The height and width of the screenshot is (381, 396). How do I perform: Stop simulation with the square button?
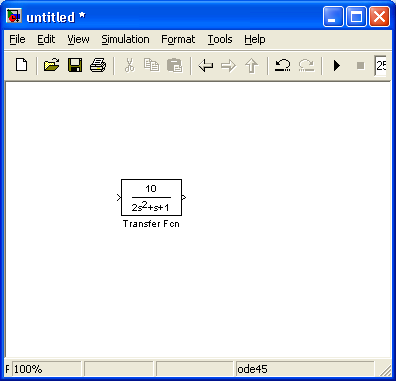360,65
